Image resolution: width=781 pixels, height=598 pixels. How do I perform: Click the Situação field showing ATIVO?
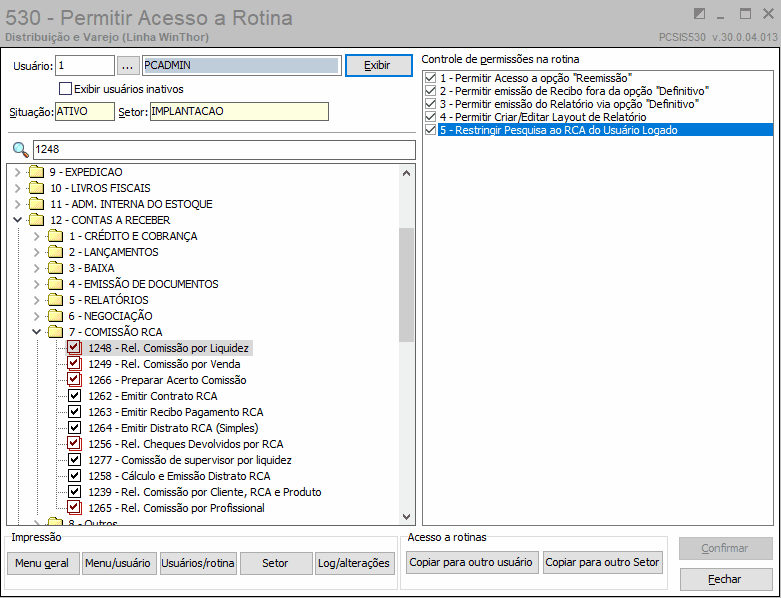tap(85, 112)
